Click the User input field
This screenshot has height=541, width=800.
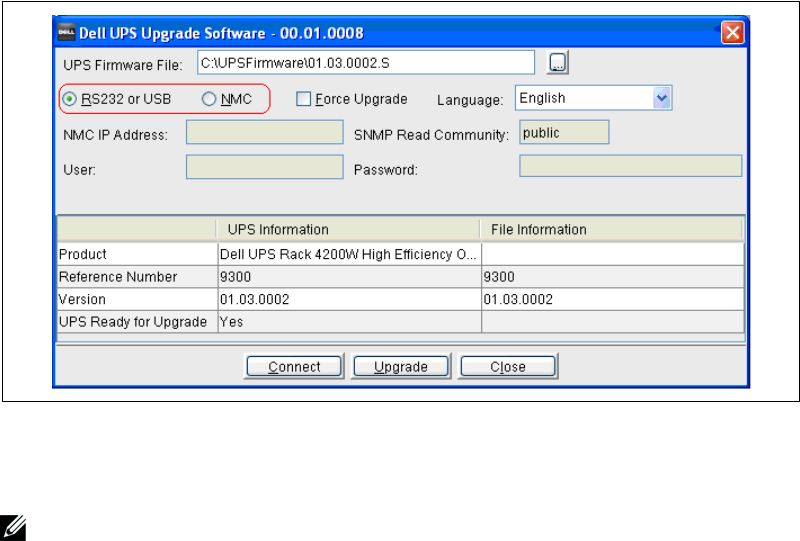pos(264,167)
